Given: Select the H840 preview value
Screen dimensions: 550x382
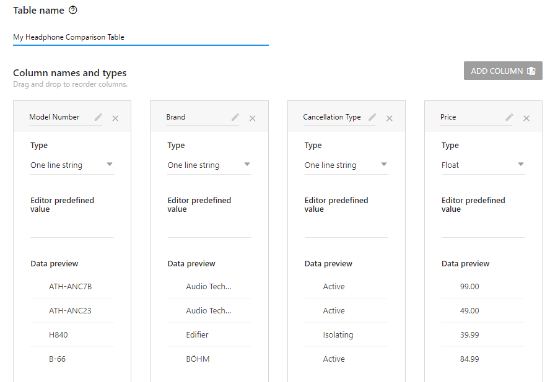Looking at the screenshot, I should (58, 335).
